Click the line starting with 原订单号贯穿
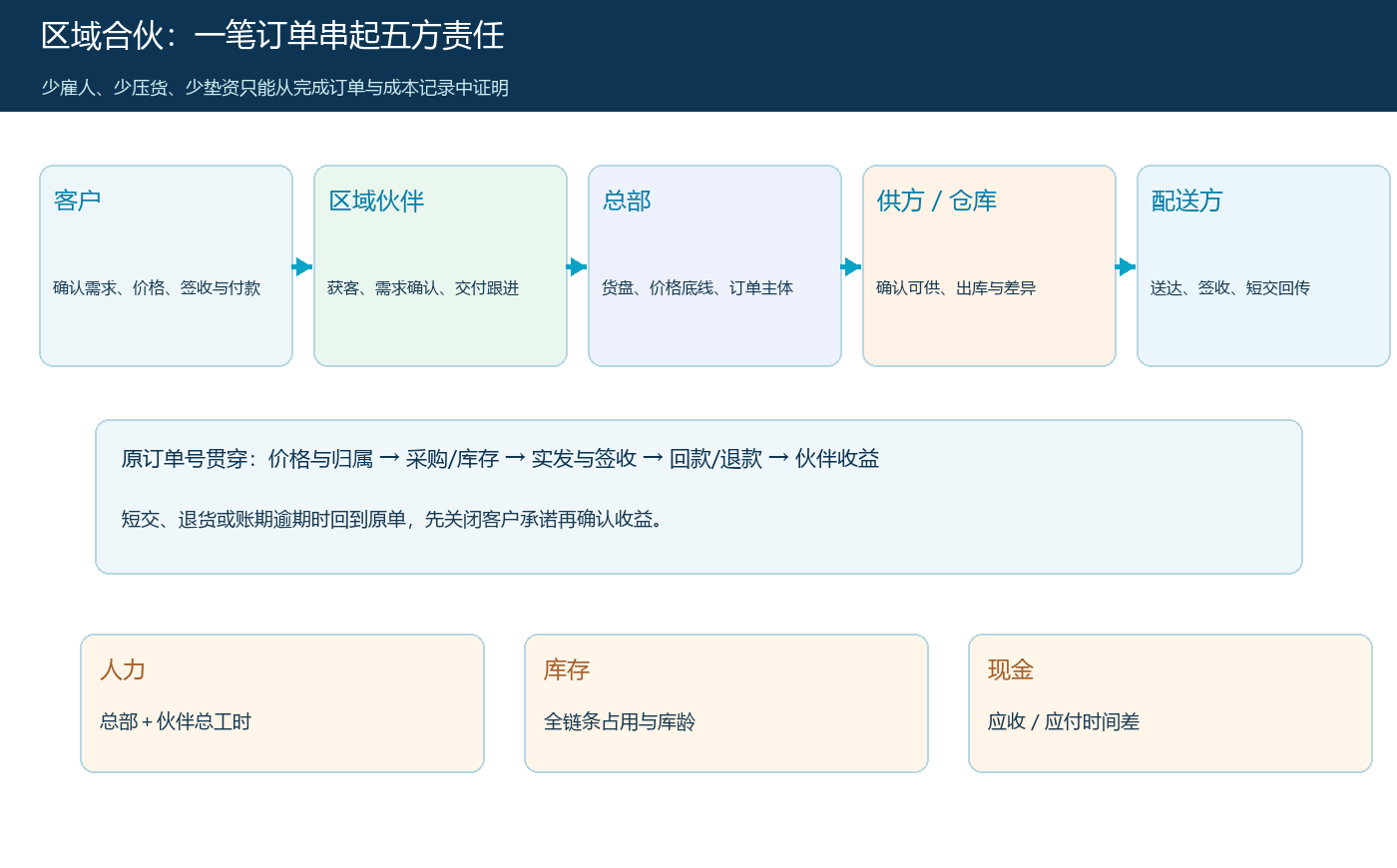 500,458
